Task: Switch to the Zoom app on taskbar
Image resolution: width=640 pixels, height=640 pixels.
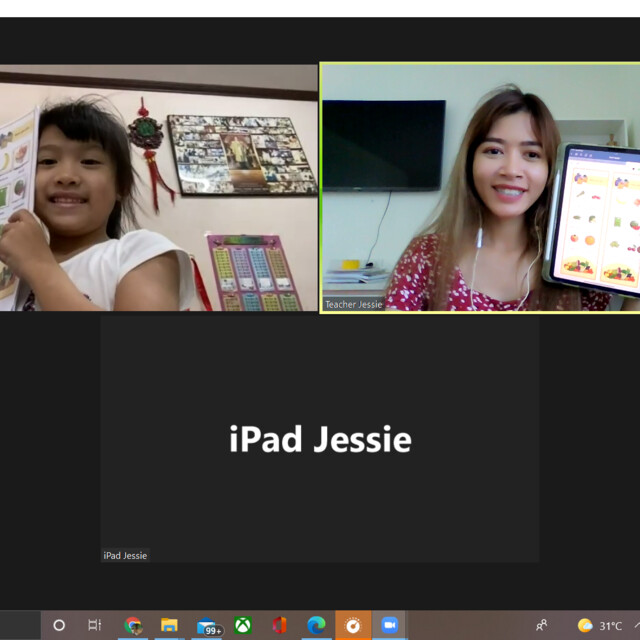Action: [x=389, y=625]
